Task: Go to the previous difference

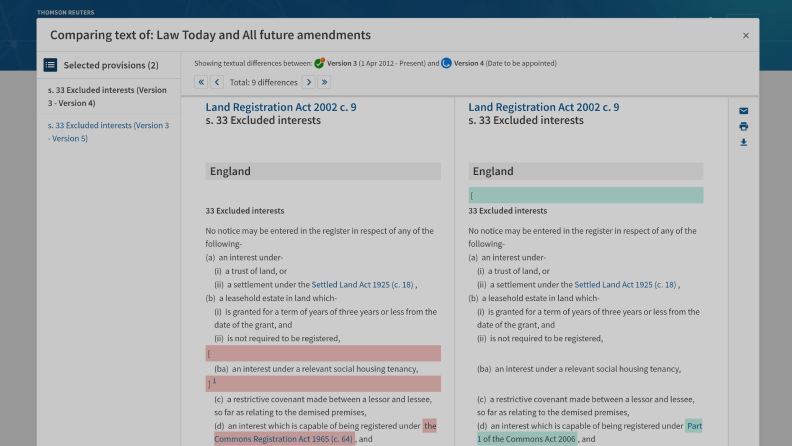Action: click(217, 82)
